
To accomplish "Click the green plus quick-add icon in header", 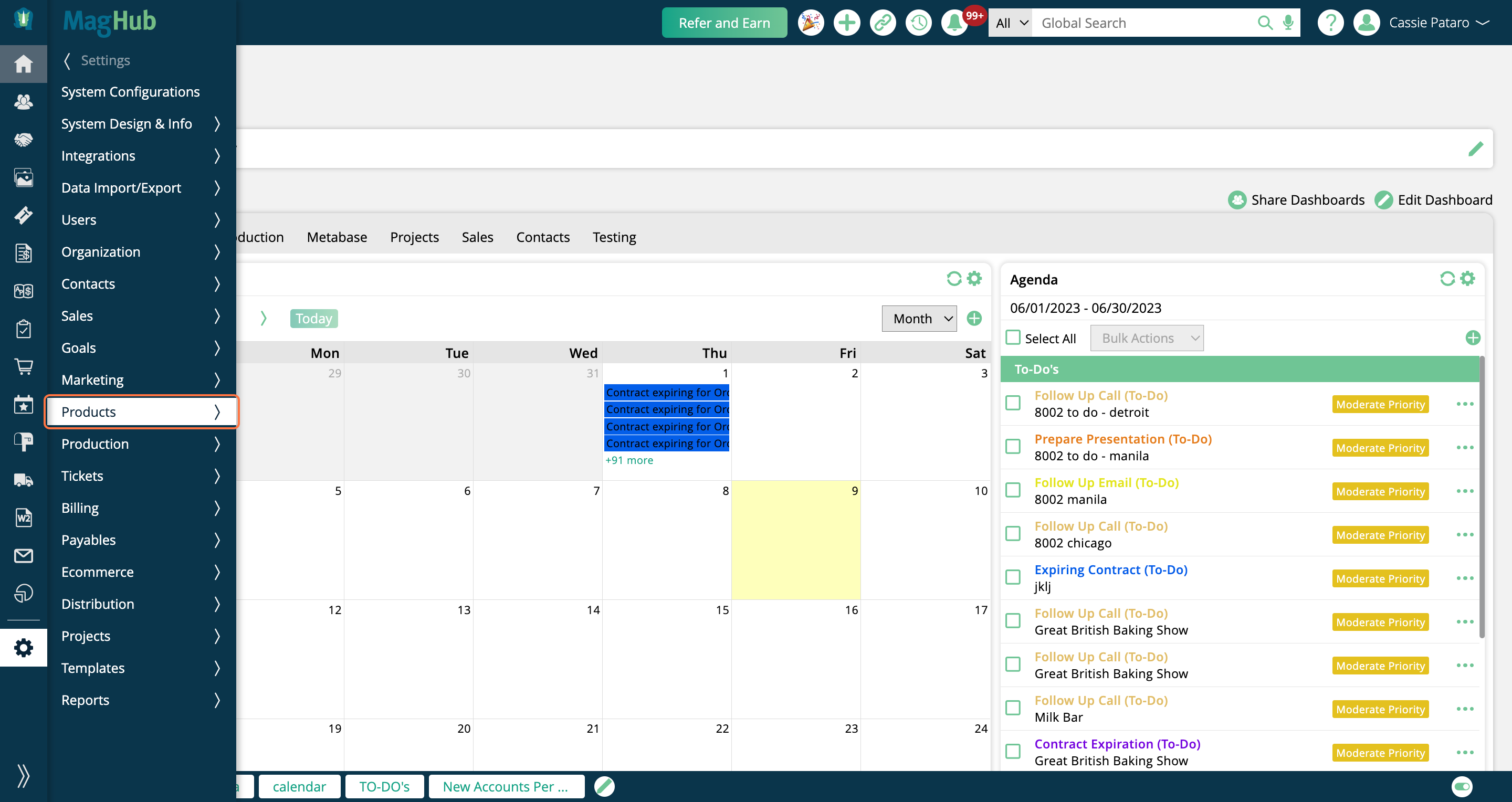I will [x=846, y=23].
